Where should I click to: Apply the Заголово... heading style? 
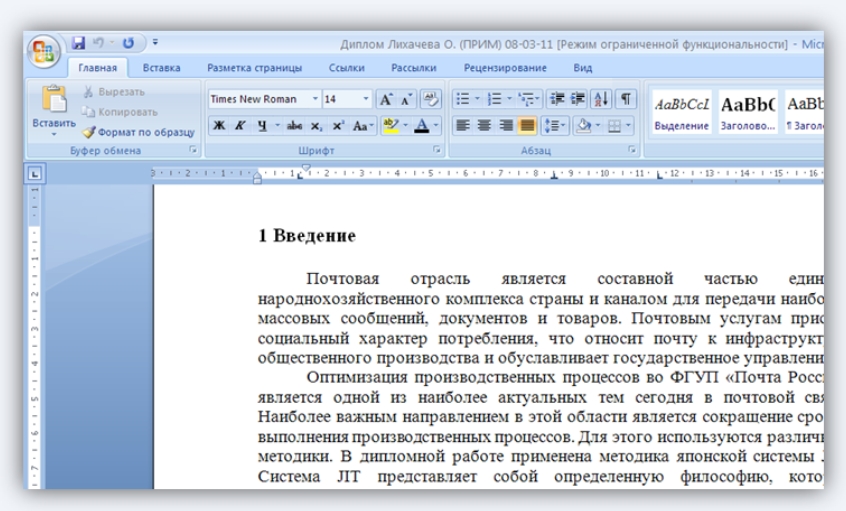[748, 112]
